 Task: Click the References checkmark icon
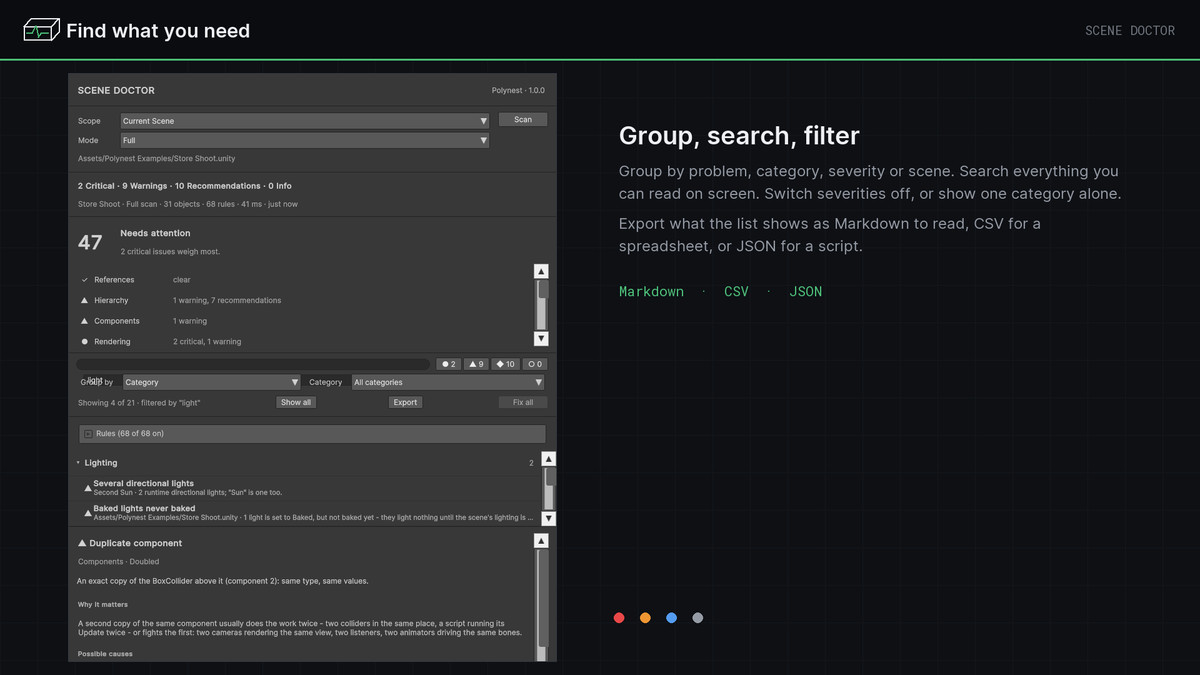[x=84, y=280]
